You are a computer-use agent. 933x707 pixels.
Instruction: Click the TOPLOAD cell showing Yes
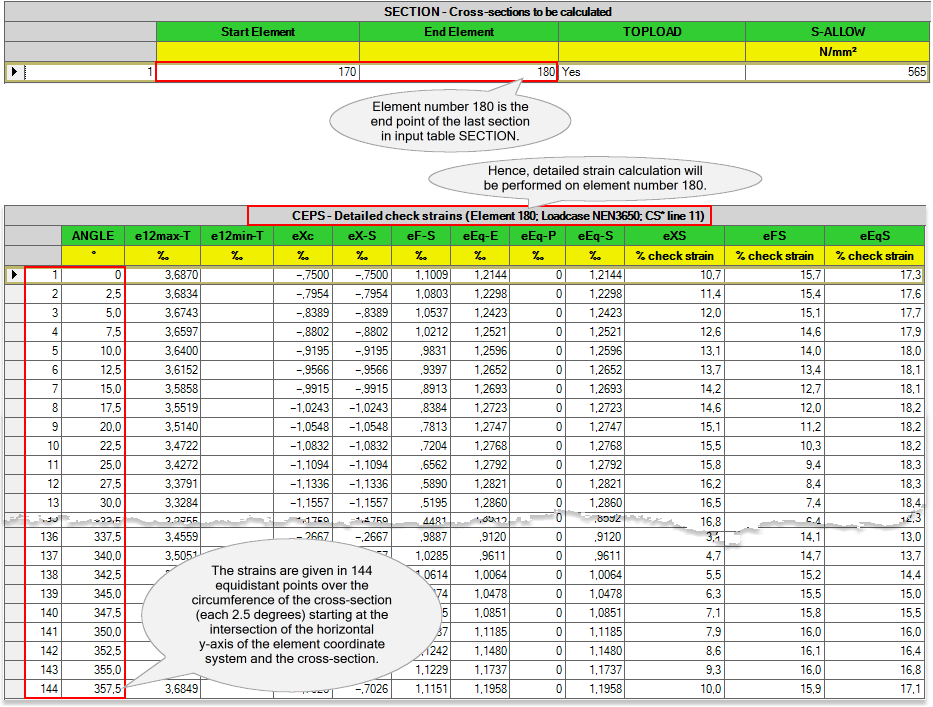pos(651,72)
